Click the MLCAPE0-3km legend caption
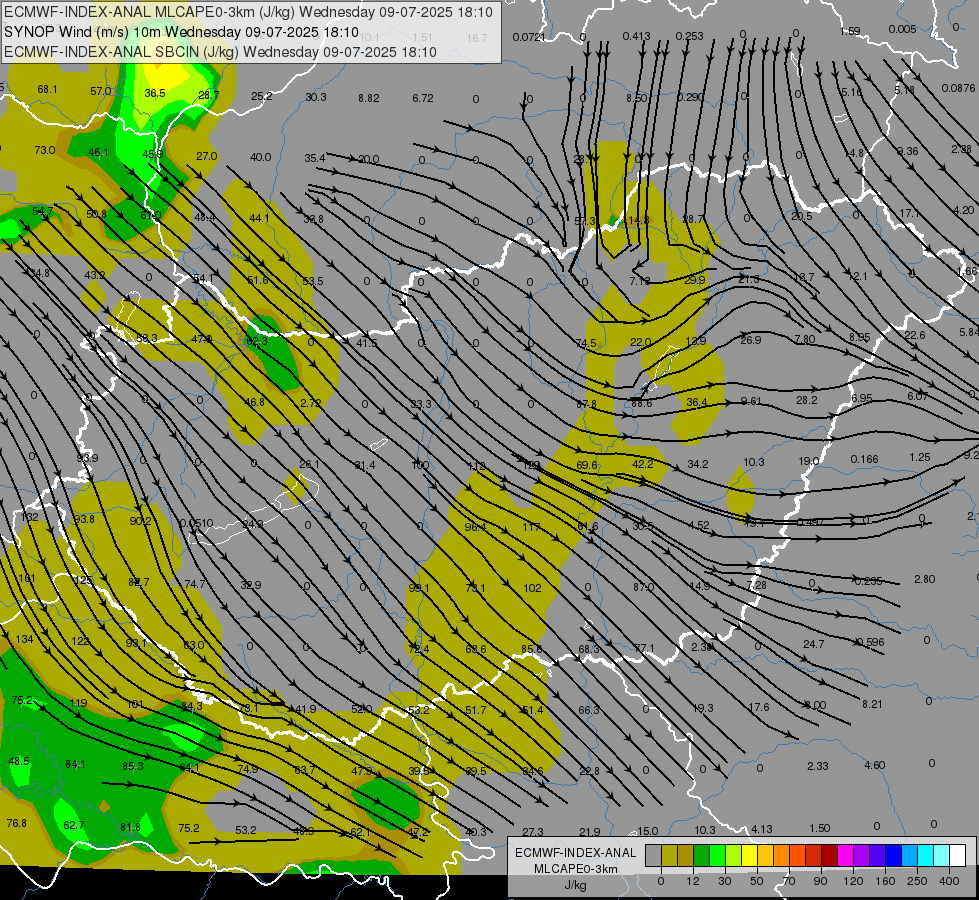 [576, 869]
